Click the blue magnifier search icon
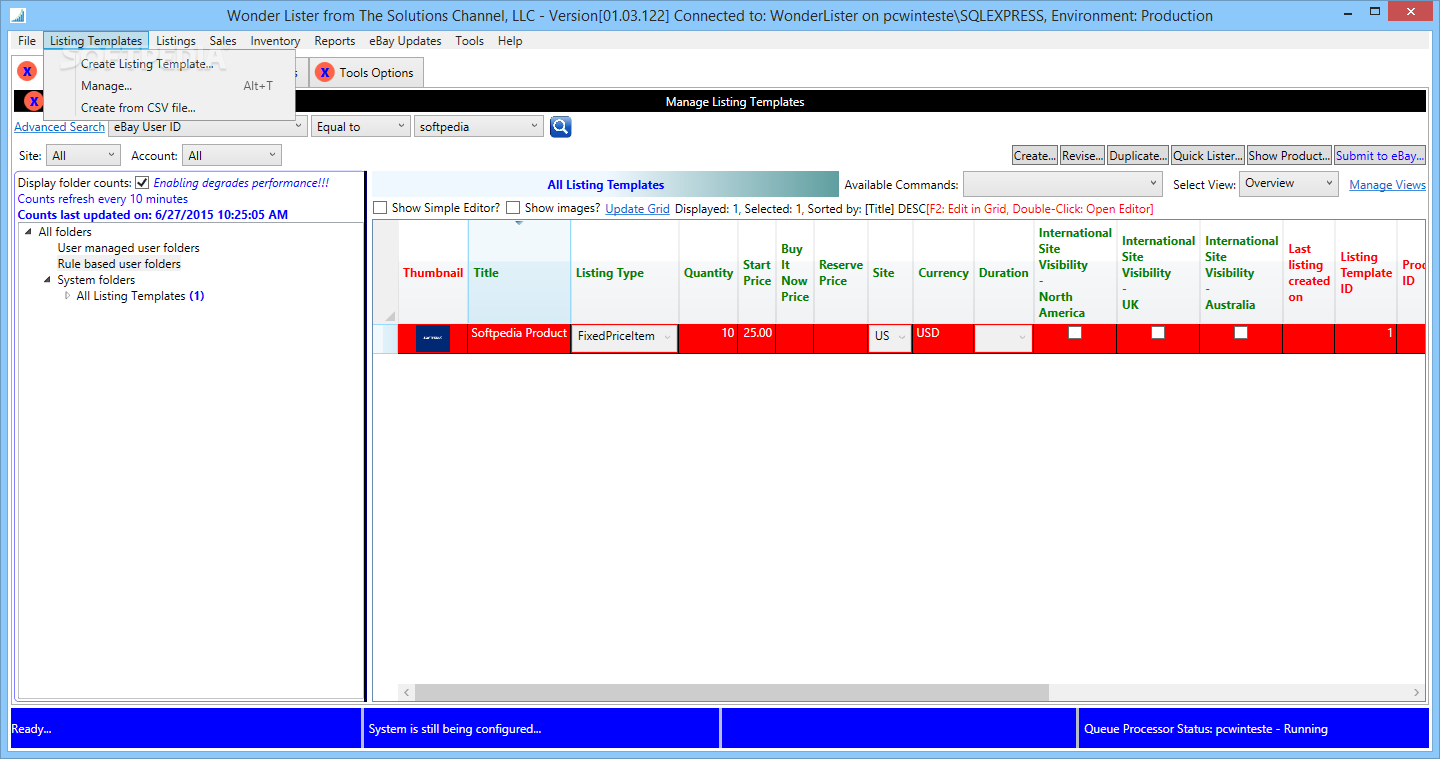The width and height of the screenshot is (1440, 759). pos(560,127)
